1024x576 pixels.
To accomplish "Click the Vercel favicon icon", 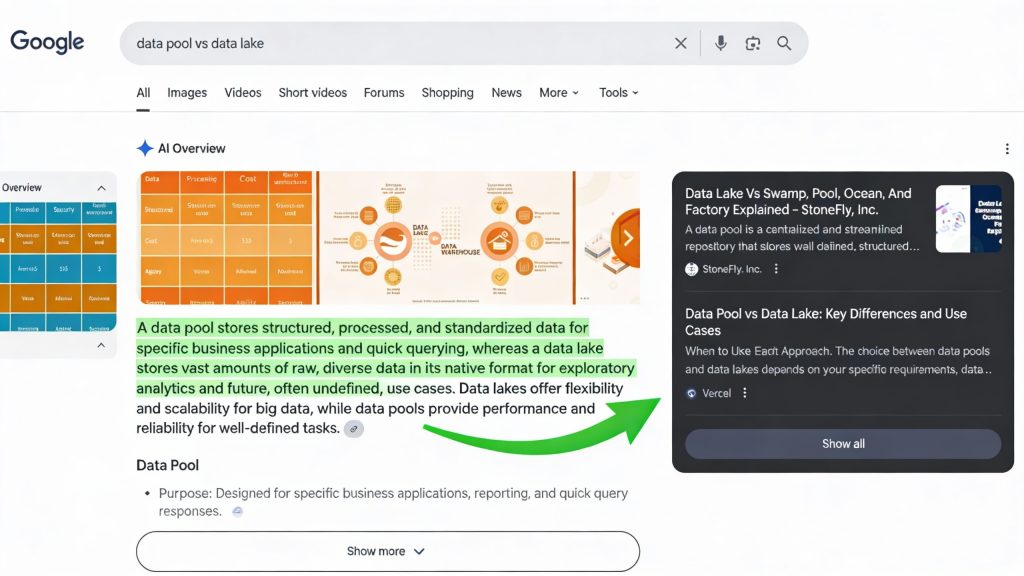I will tap(692, 393).
